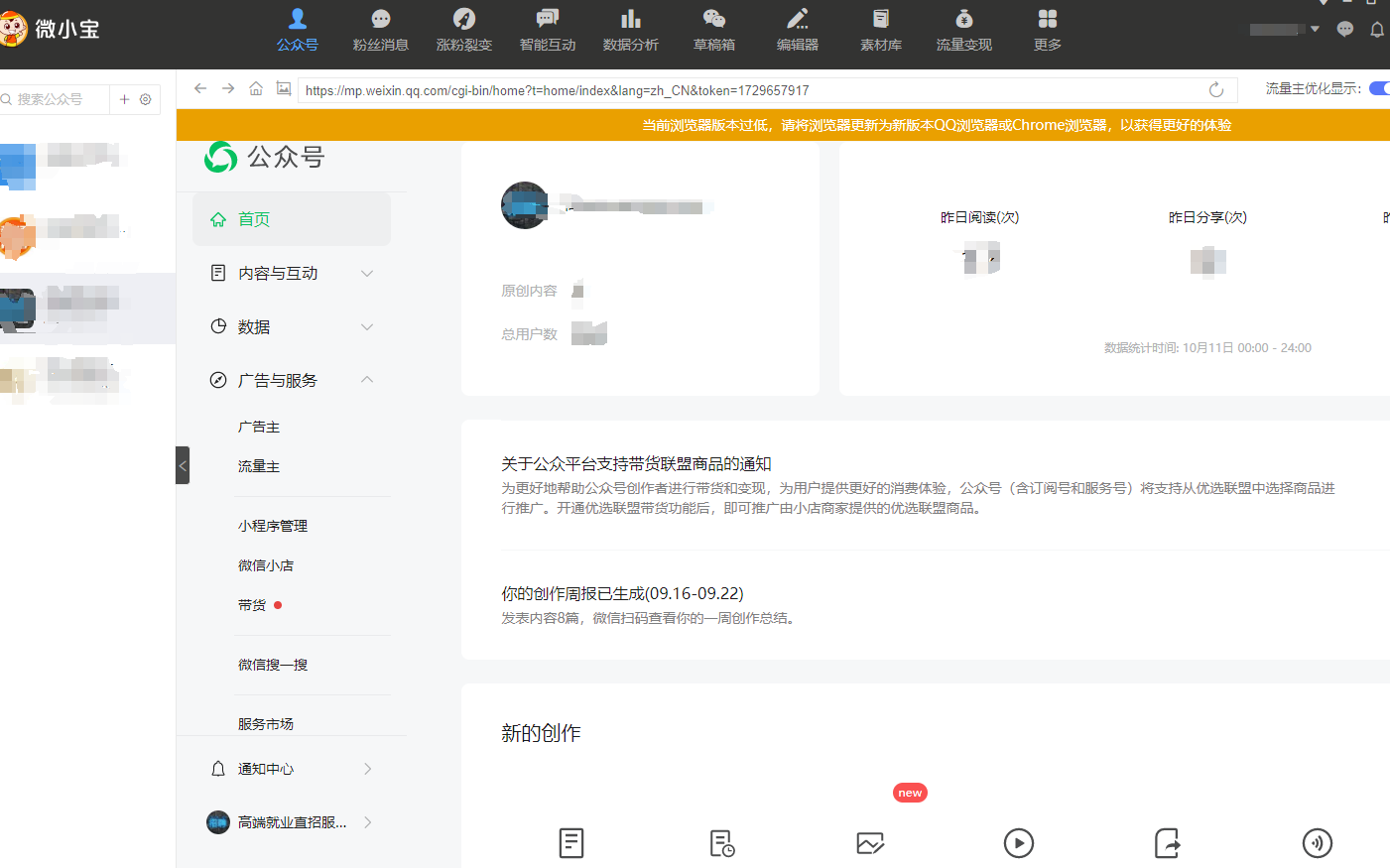
Task: Open 你的创作周报已生成 notice
Action: (622, 593)
